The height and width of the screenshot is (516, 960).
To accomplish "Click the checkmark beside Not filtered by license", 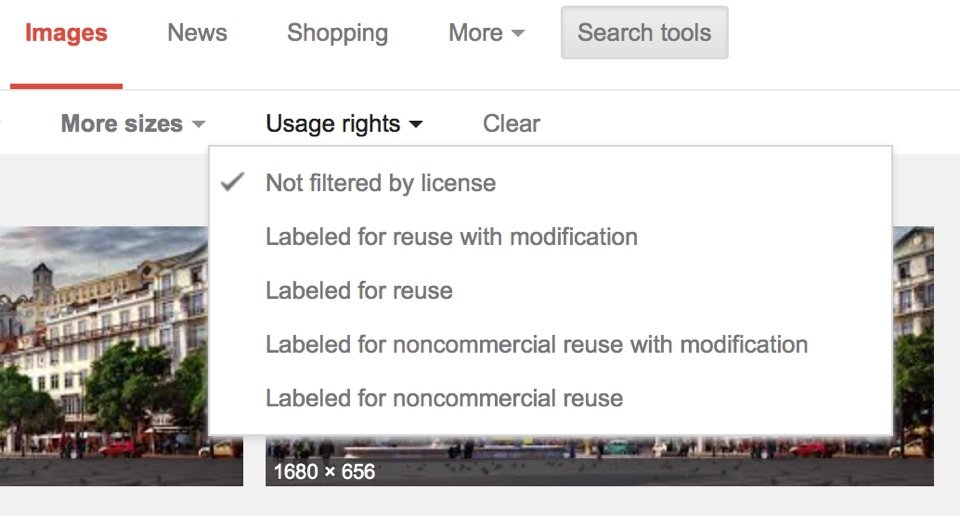I will [x=233, y=182].
